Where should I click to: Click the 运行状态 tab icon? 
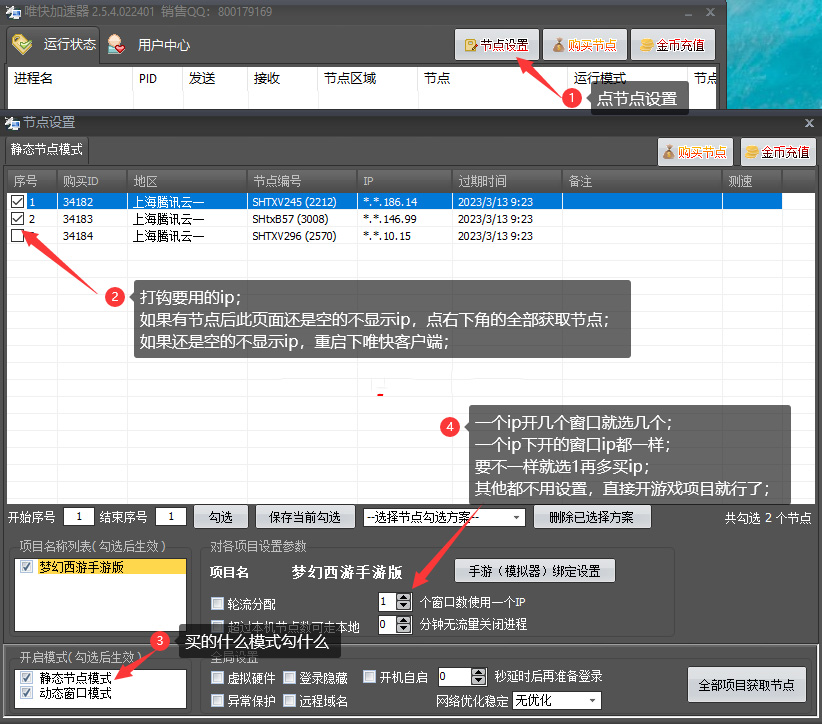(x=22, y=45)
